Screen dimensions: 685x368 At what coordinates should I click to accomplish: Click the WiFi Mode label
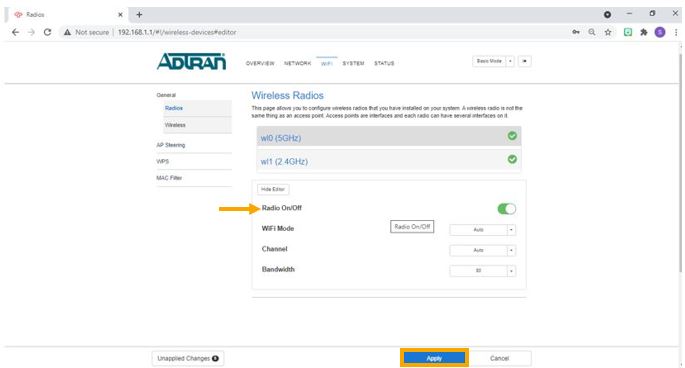[x=278, y=228]
